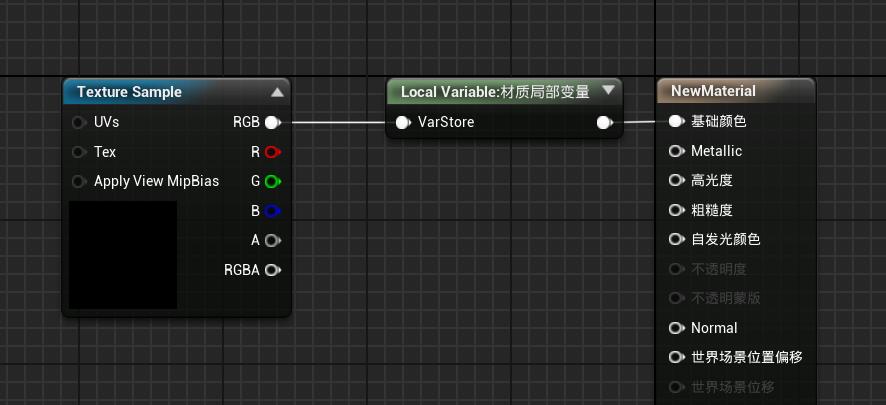Click the UVs input pin

tap(79, 122)
